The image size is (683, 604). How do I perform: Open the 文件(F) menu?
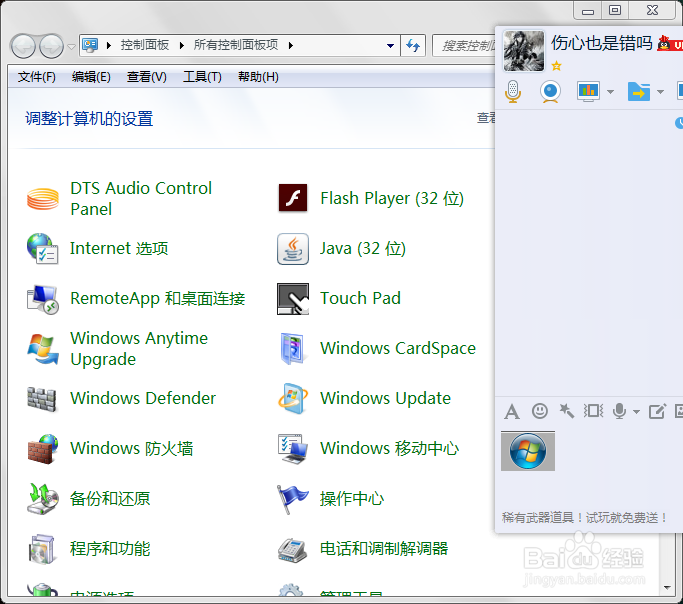click(x=37, y=77)
